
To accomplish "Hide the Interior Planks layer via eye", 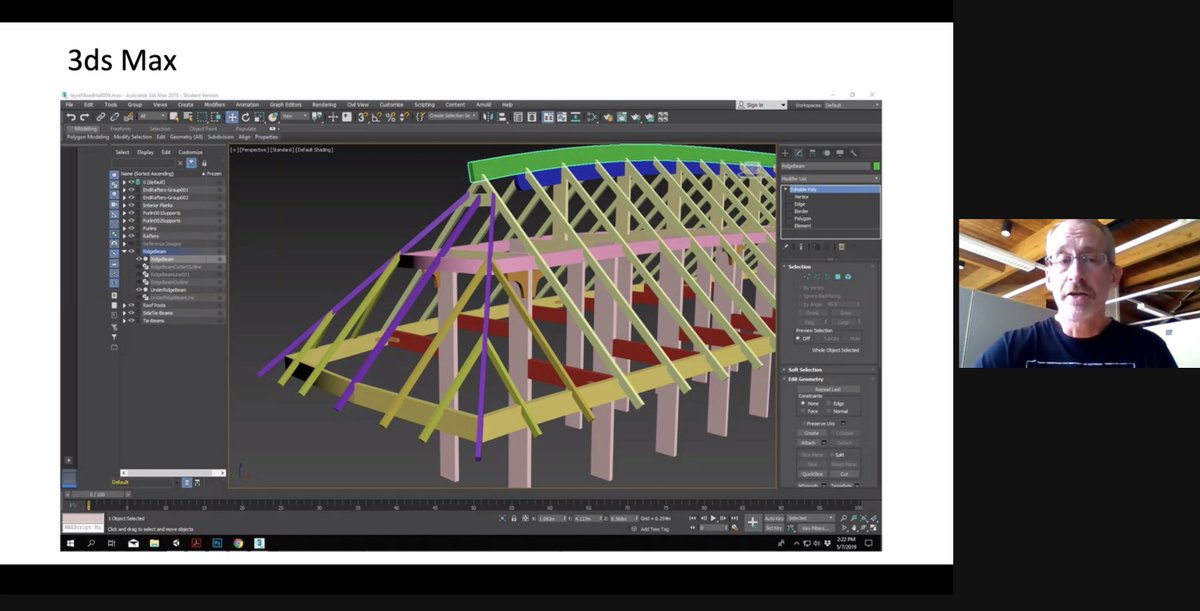I will (131, 205).
